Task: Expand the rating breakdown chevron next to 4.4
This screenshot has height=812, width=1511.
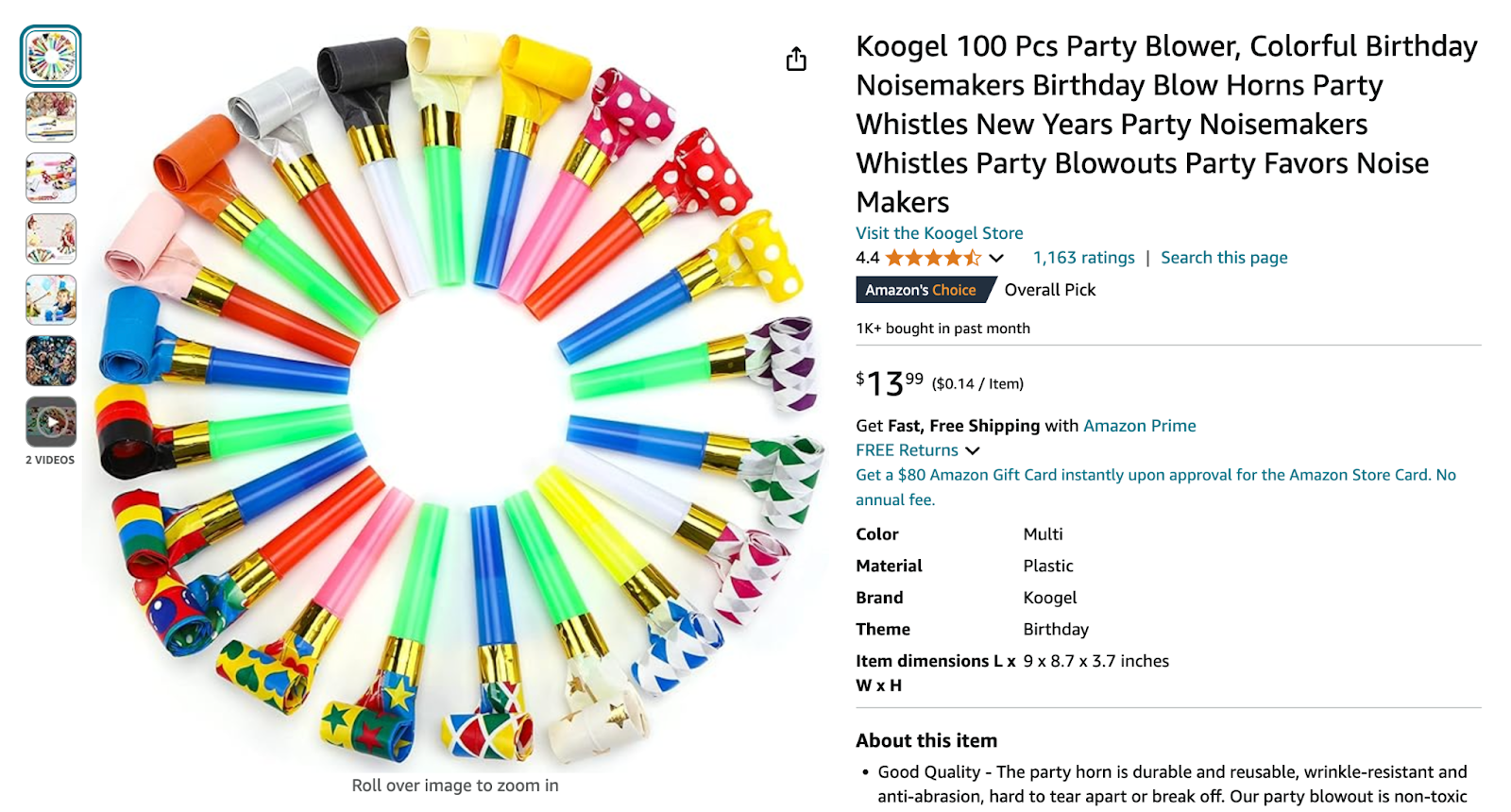Action: coord(996,258)
